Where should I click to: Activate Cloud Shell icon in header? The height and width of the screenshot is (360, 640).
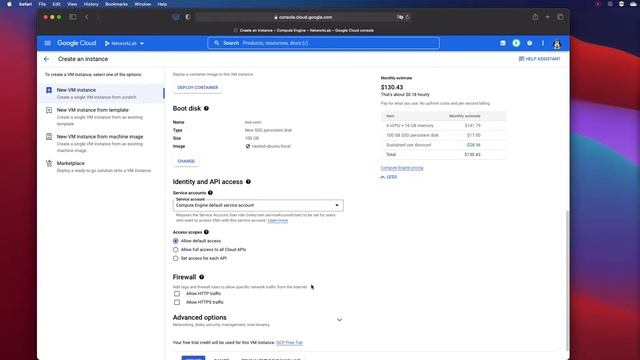coord(503,43)
